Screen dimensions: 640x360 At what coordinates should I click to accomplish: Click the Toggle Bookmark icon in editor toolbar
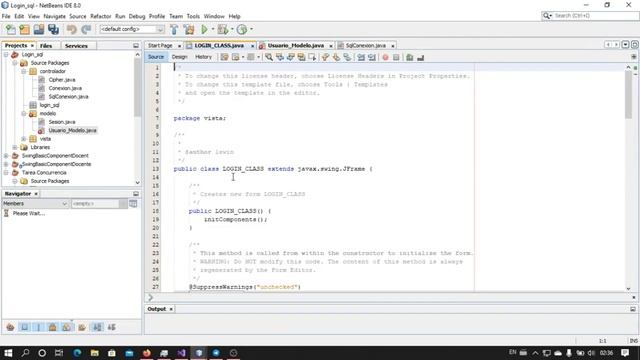(x=347, y=58)
